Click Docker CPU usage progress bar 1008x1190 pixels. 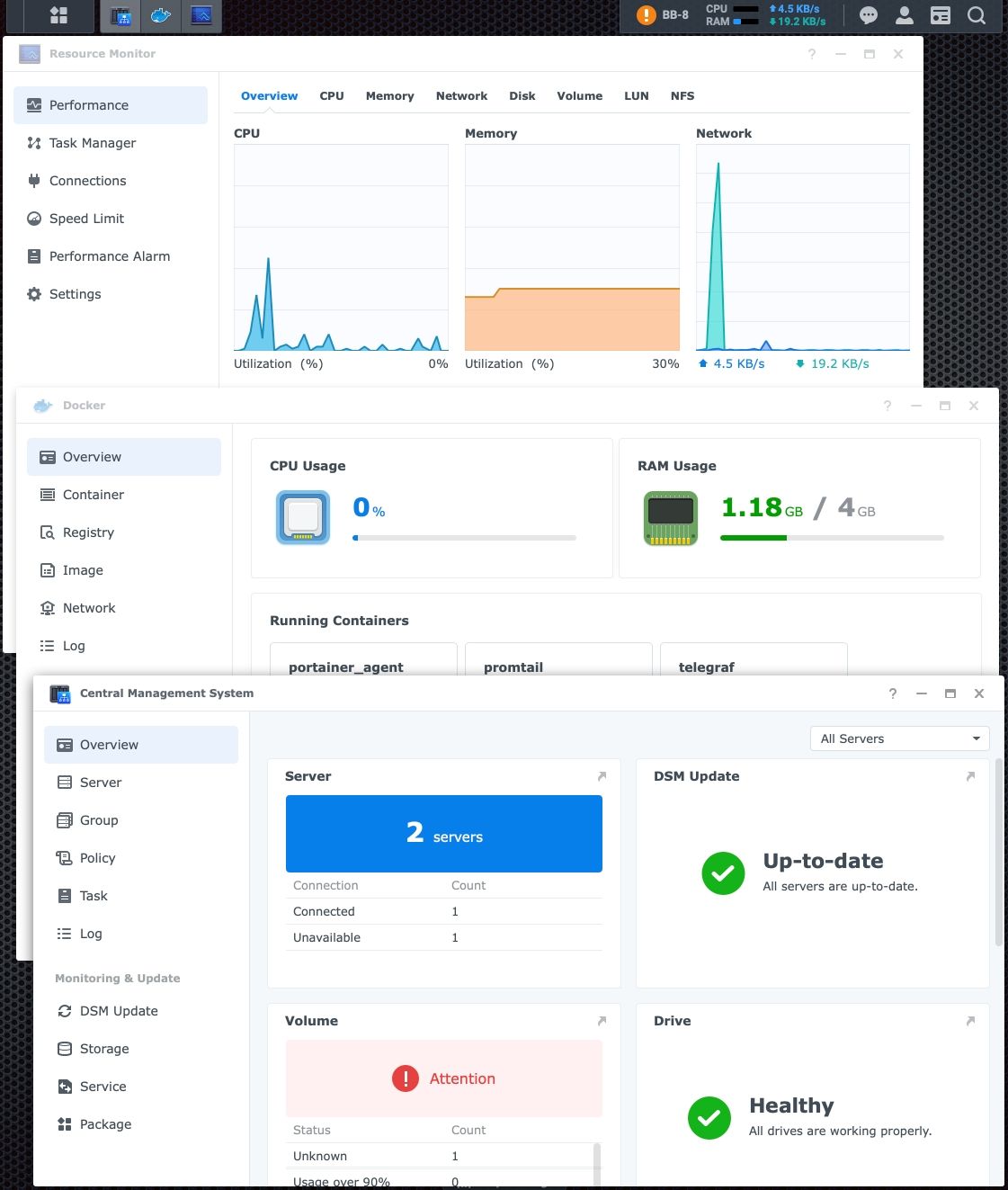point(465,538)
